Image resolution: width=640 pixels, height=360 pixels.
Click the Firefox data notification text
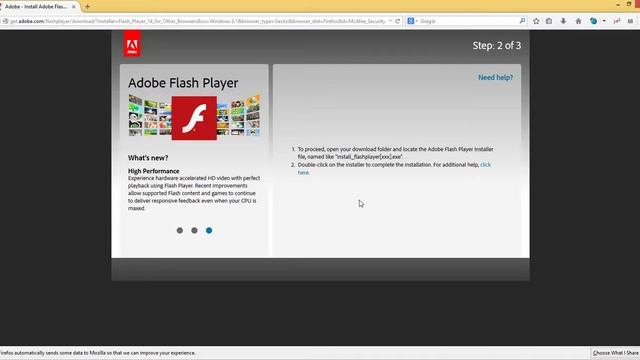click(x=98, y=353)
